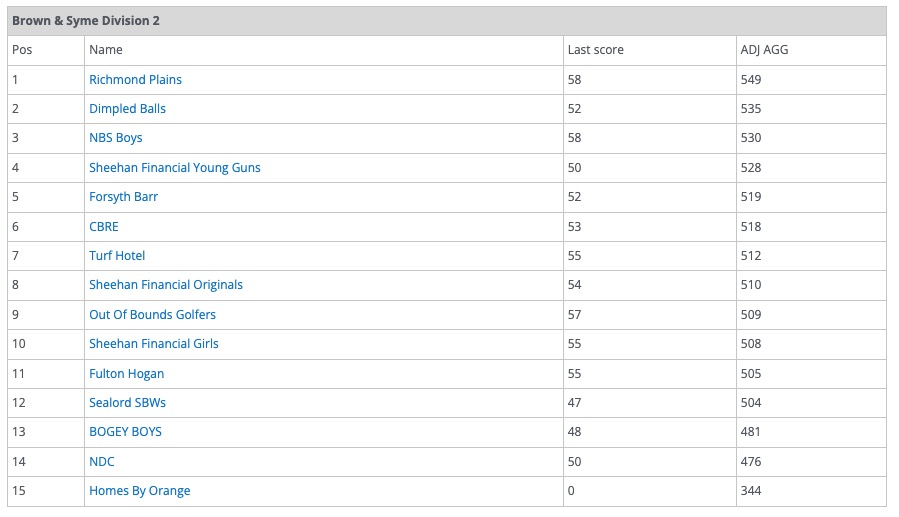Click the Name column header

tap(106, 50)
